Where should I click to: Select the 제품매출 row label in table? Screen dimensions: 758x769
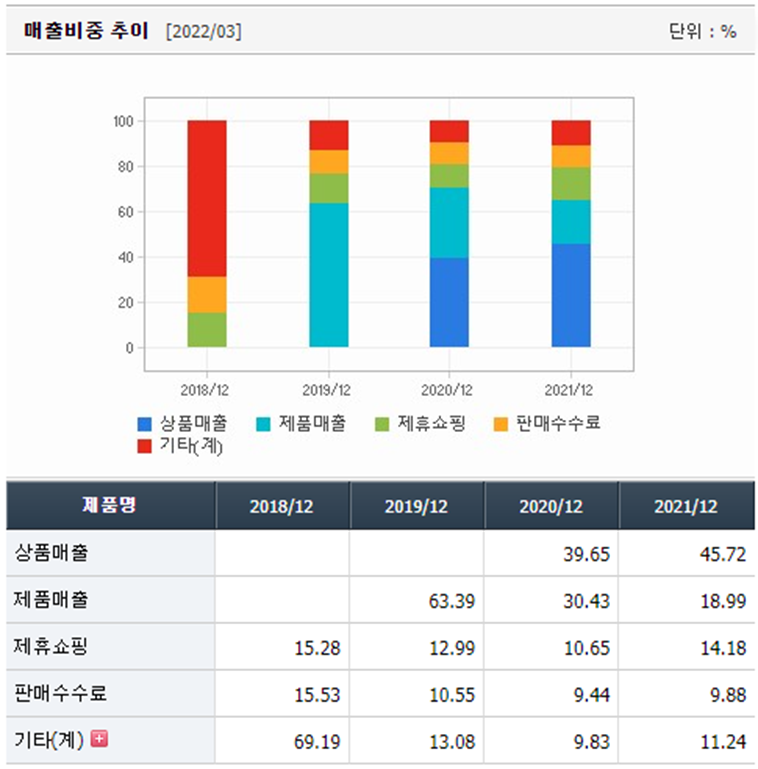51,599
